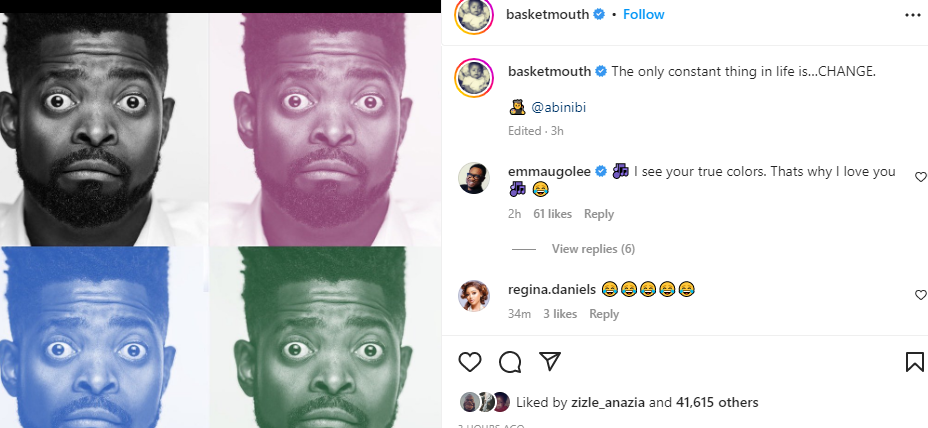The image size is (928, 428).
Task: Share post via paper plane icon
Action: click(x=549, y=361)
